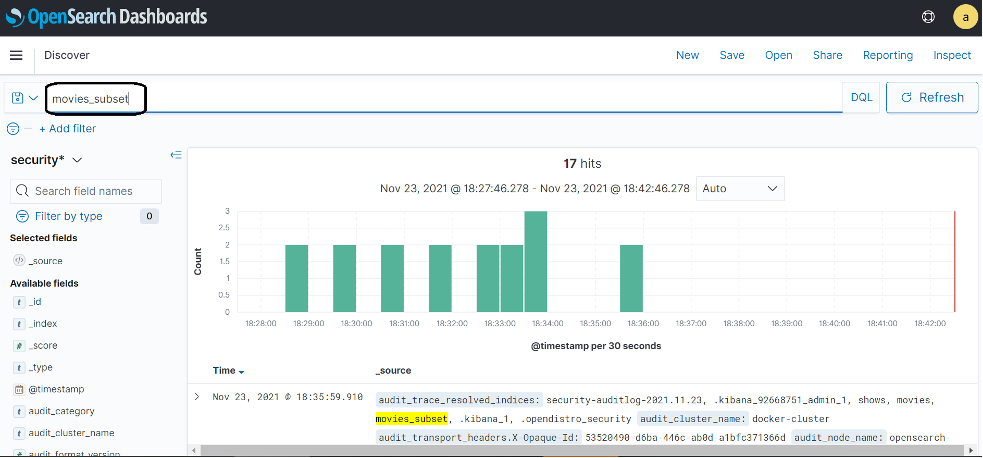Collapse the fields sidebar arrow icon

(176, 155)
